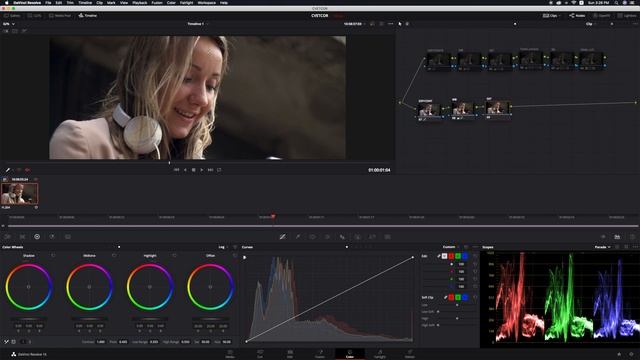
Task: Select the Scopes panel icon
Action: pyautogui.click(x=618, y=237)
